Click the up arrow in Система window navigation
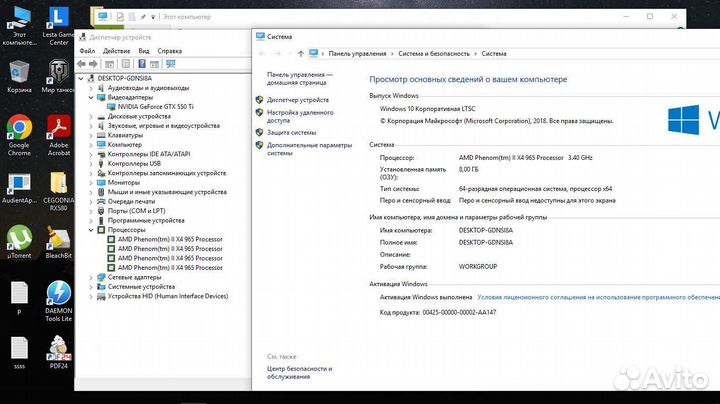Image resolution: width=720 pixels, height=404 pixels. click(301, 54)
